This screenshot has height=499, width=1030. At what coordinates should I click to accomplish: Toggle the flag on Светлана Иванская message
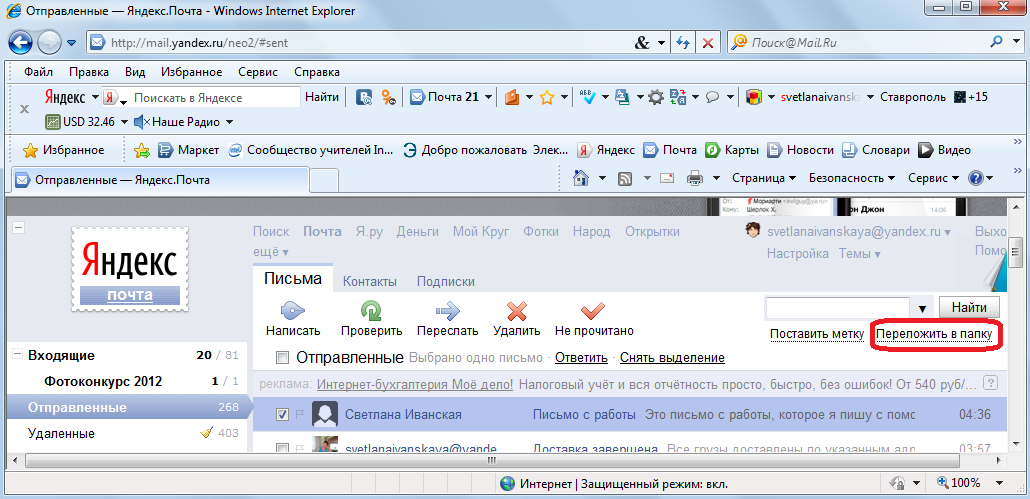click(x=300, y=414)
